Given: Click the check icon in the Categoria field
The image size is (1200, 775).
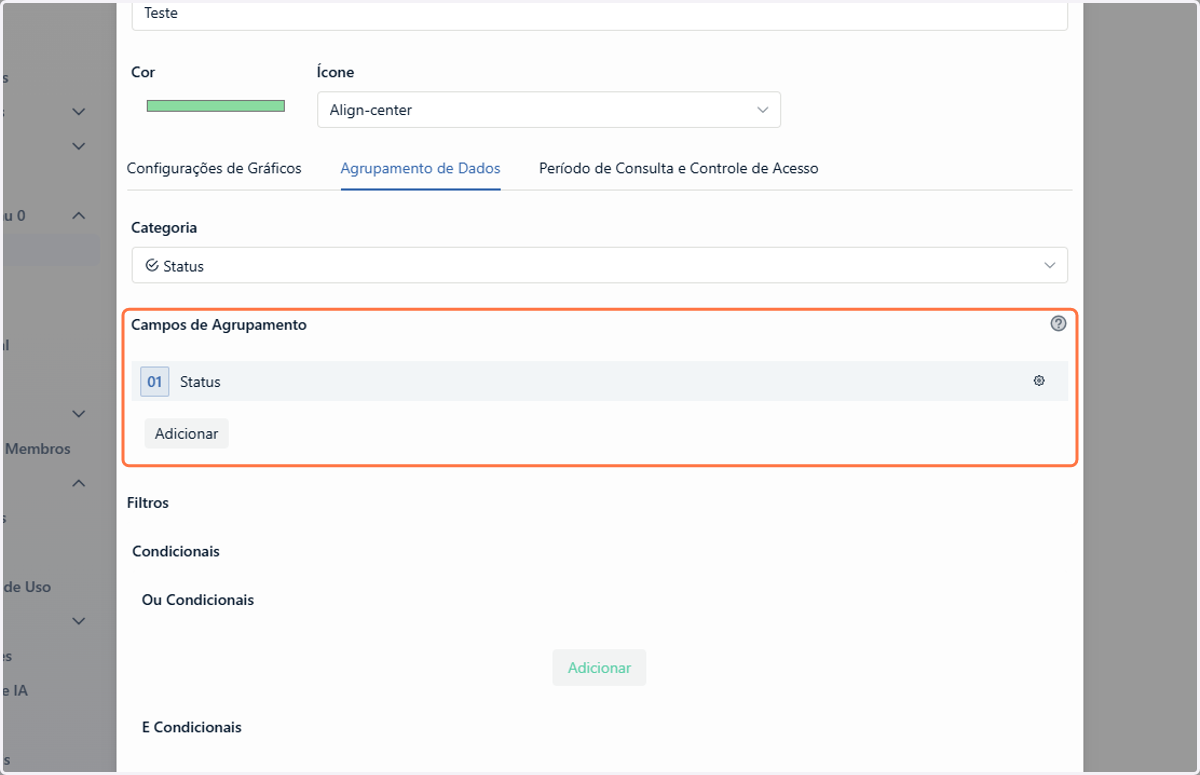Looking at the screenshot, I should 152,266.
